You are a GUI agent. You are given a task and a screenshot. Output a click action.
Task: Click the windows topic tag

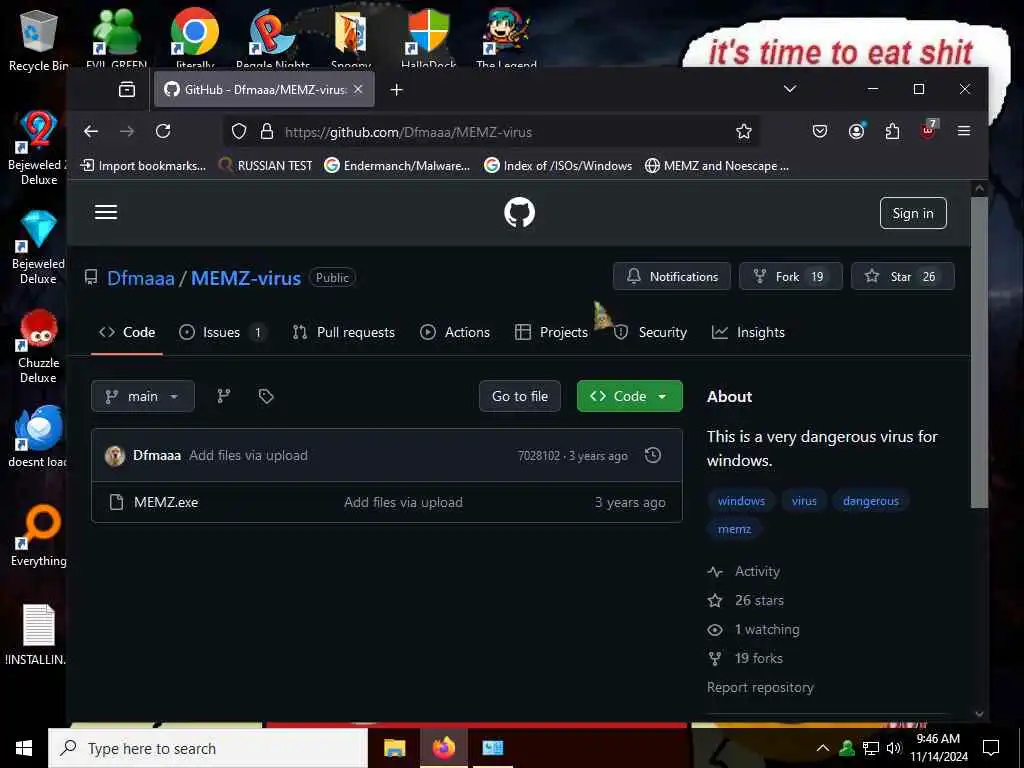click(741, 501)
